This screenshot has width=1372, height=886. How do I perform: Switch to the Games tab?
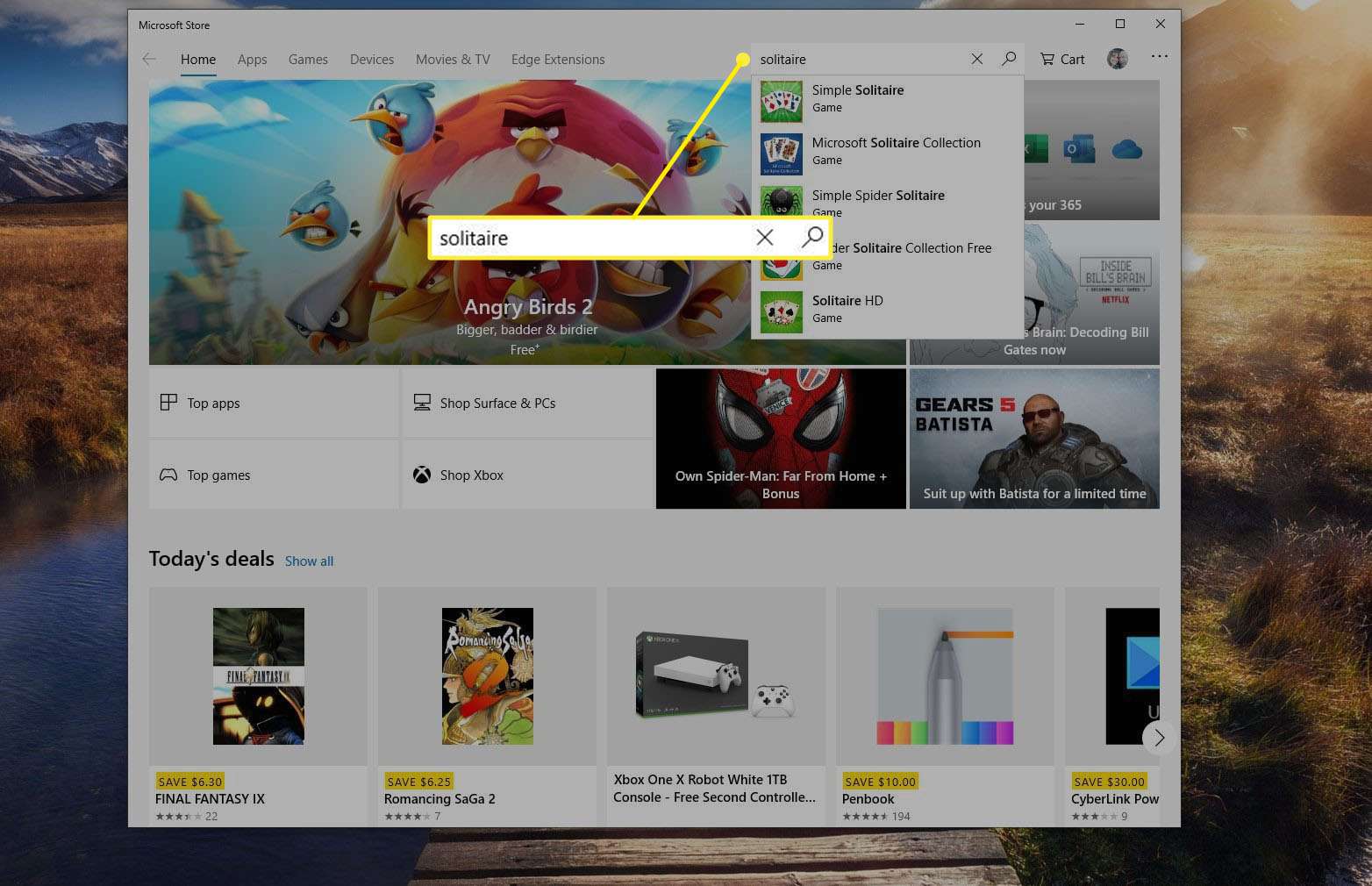coord(308,60)
